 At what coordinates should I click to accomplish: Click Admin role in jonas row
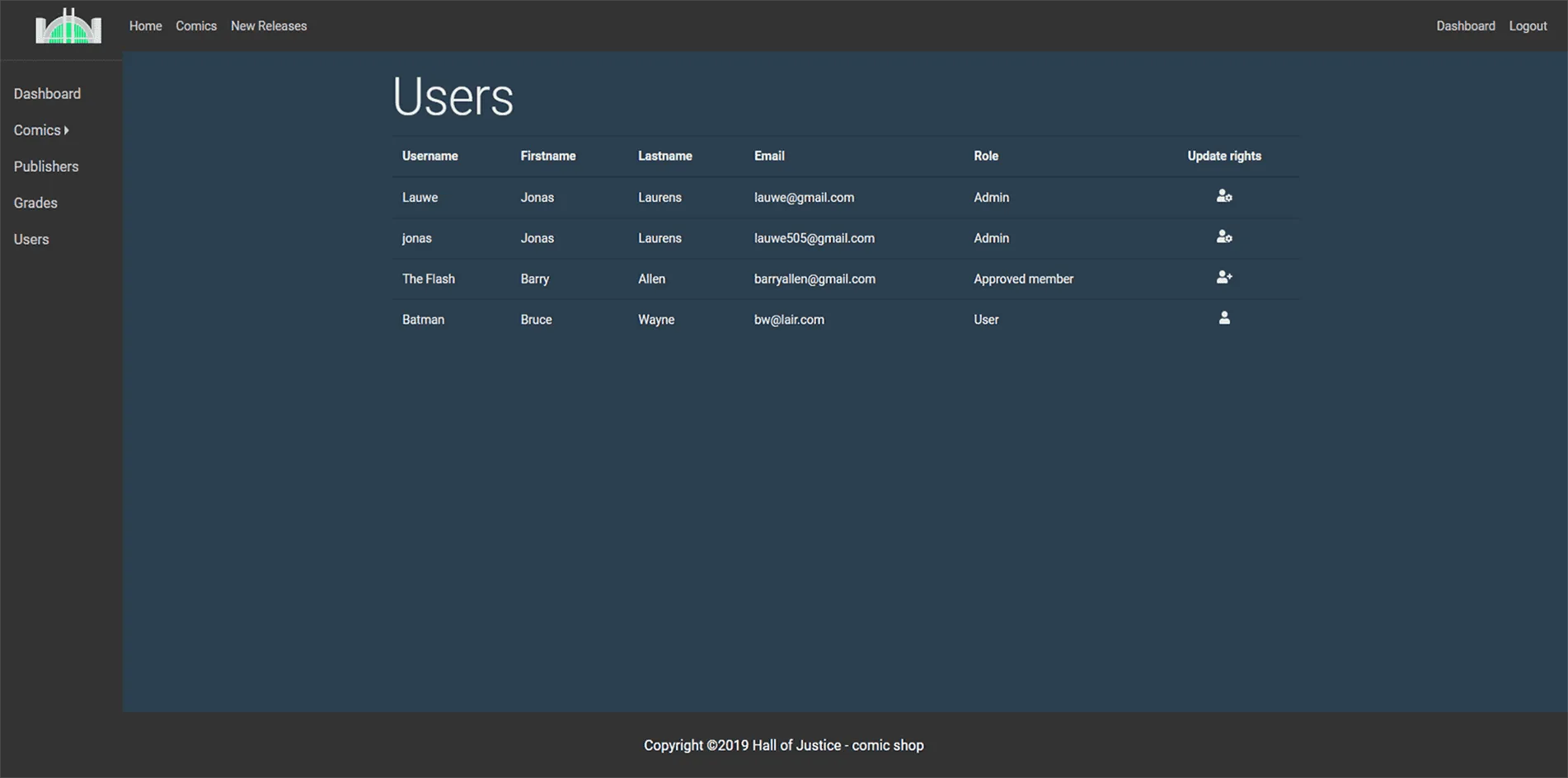point(991,238)
